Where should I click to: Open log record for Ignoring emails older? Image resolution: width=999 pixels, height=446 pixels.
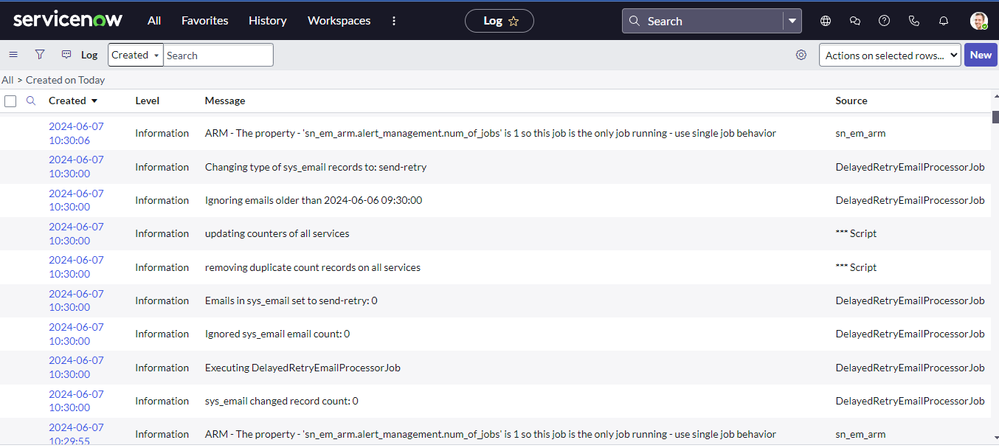[x=76, y=200]
